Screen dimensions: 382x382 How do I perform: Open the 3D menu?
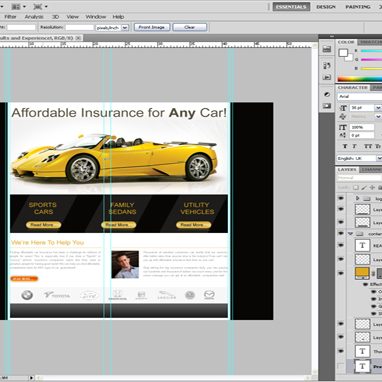[55, 17]
